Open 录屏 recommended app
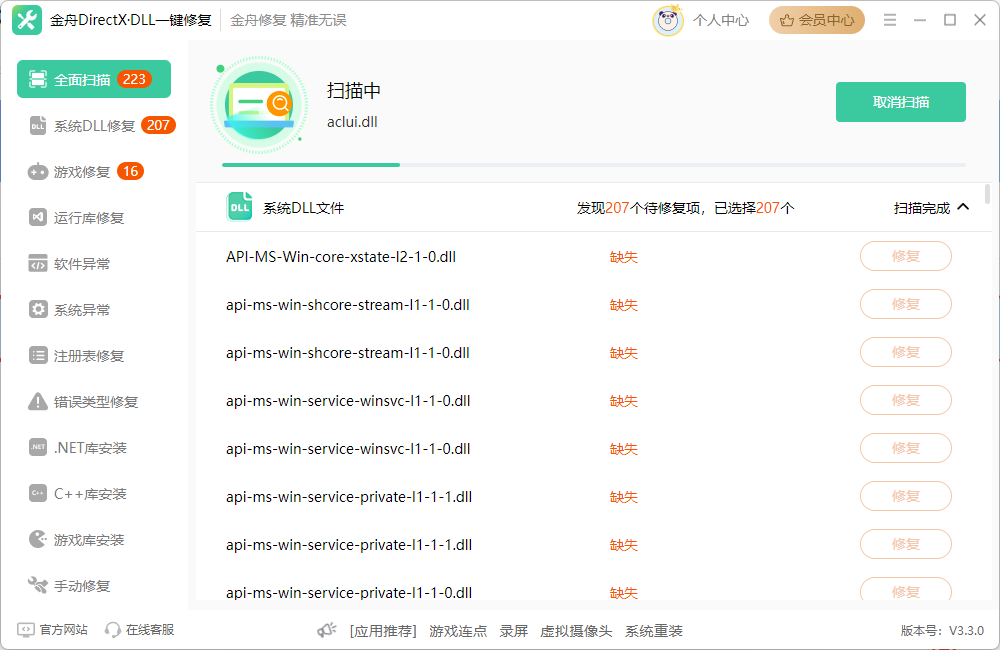This screenshot has width=1000, height=650. pos(513,632)
